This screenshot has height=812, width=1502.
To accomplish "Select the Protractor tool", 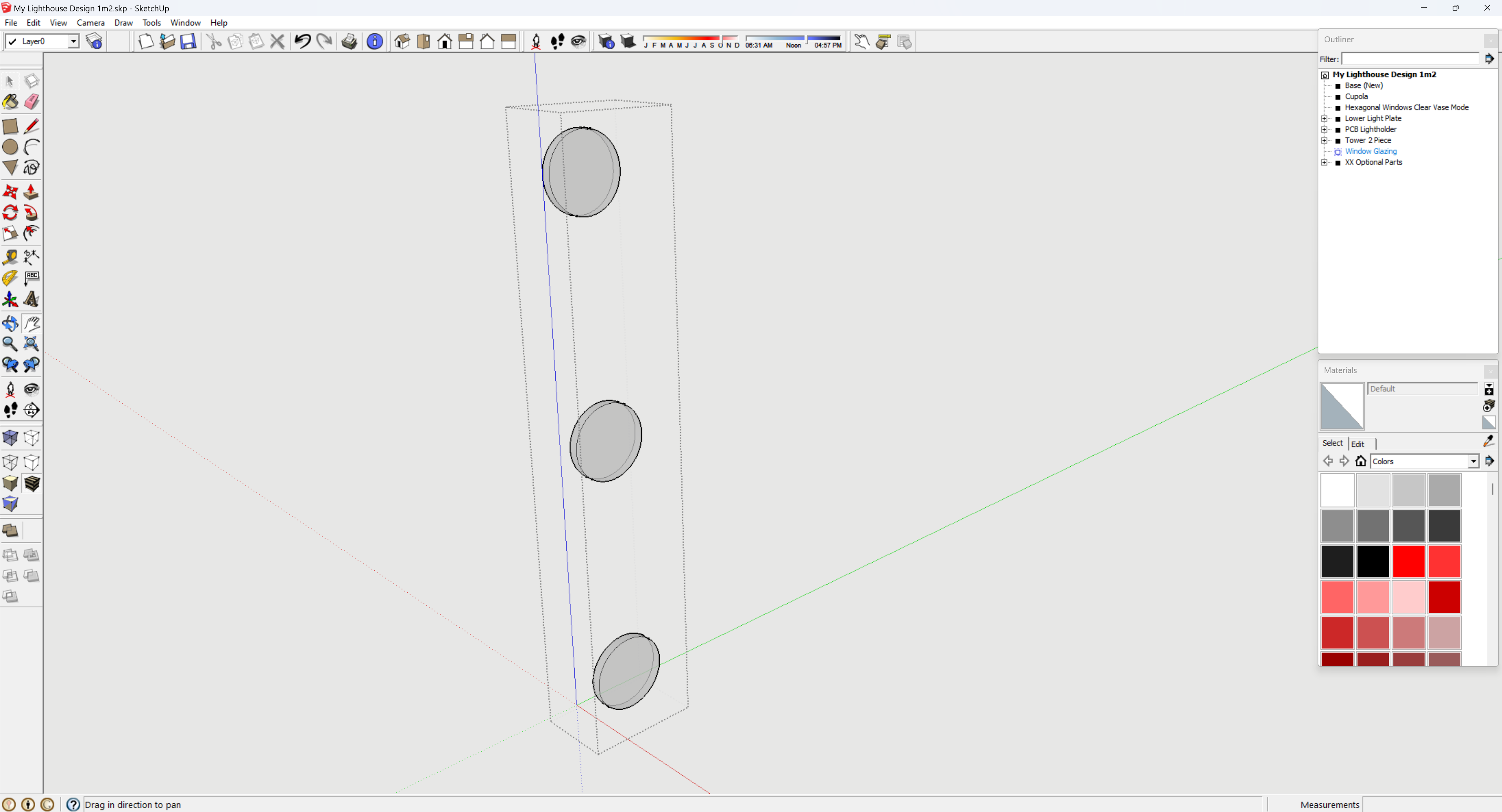I will click(x=10, y=279).
